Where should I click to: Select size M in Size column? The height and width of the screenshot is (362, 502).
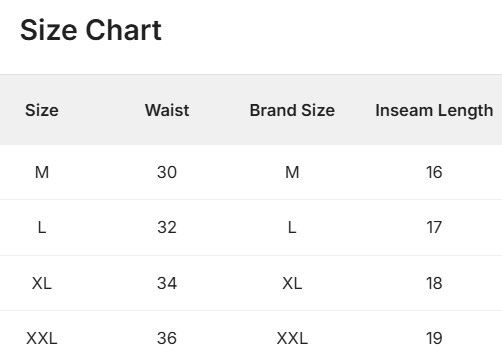pyautogui.click(x=42, y=172)
